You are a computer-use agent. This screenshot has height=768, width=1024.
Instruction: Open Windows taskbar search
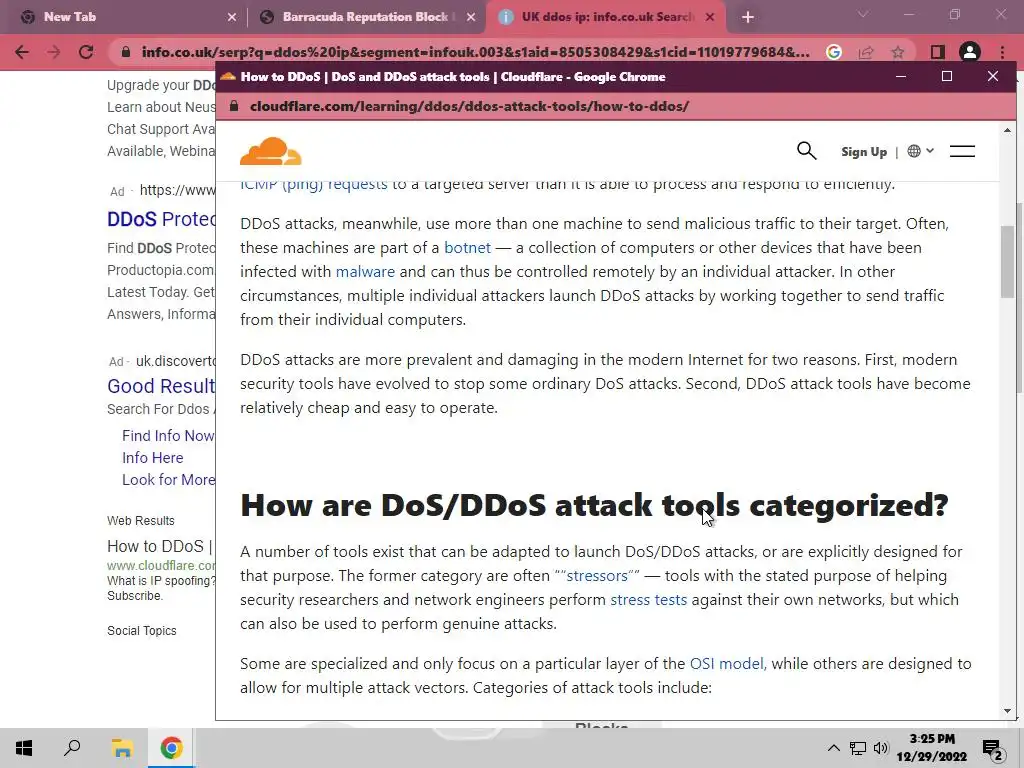pos(72,748)
